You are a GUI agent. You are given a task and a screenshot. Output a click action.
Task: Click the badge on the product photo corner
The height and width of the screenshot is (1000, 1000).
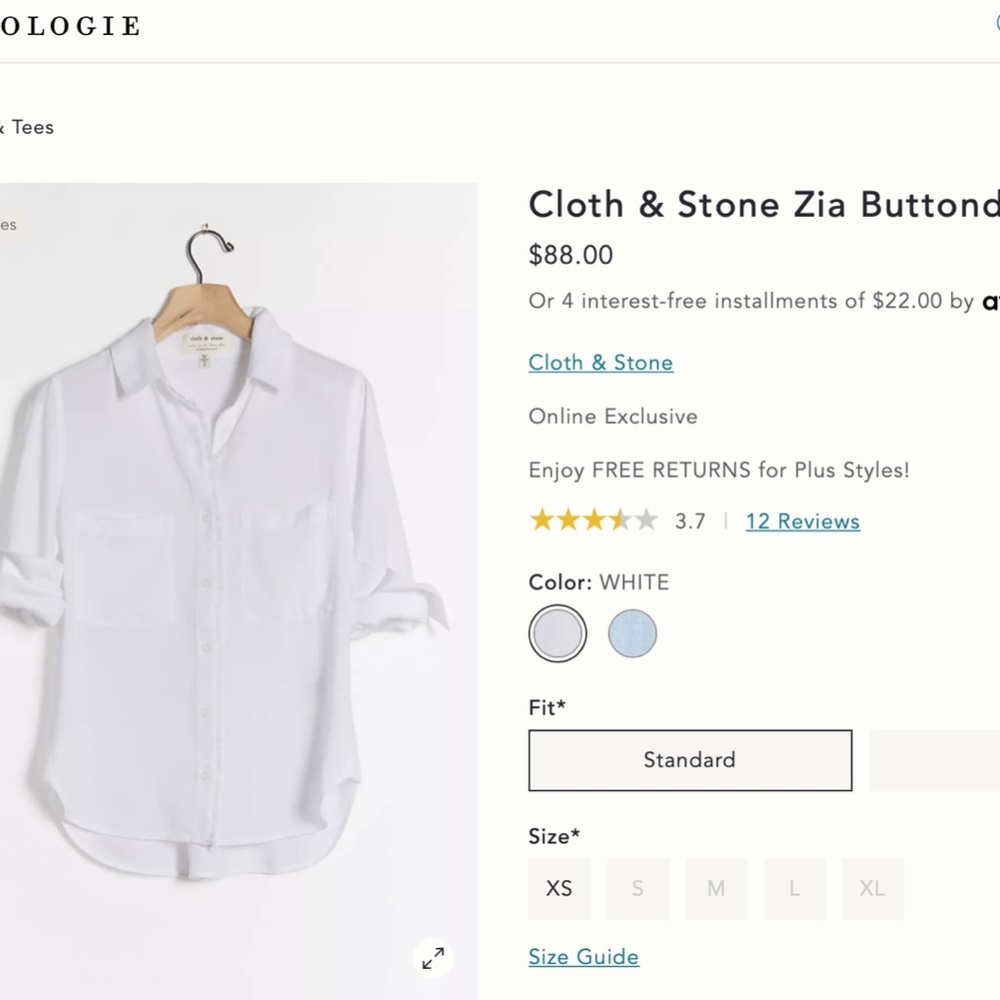pyautogui.click(x=8, y=225)
